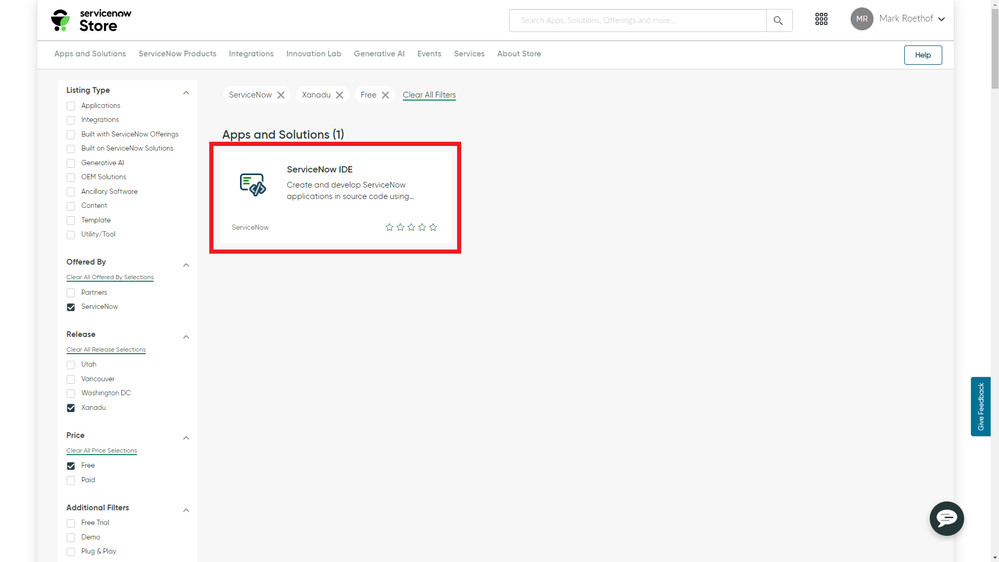Viewport: 999px width, 562px height.
Task: Open the Events nav item
Action: click(x=429, y=54)
